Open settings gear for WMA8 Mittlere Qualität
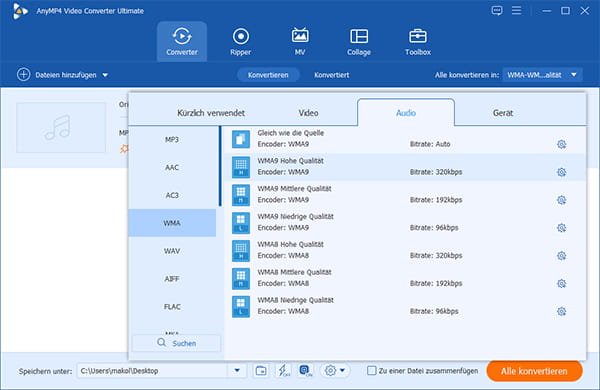The image size is (600, 390). tap(561, 284)
